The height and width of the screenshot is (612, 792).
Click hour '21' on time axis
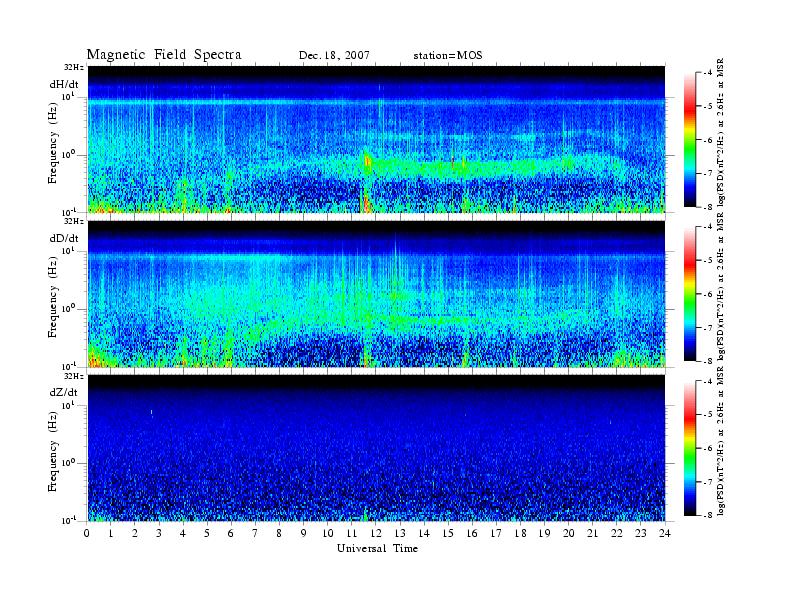(x=592, y=533)
